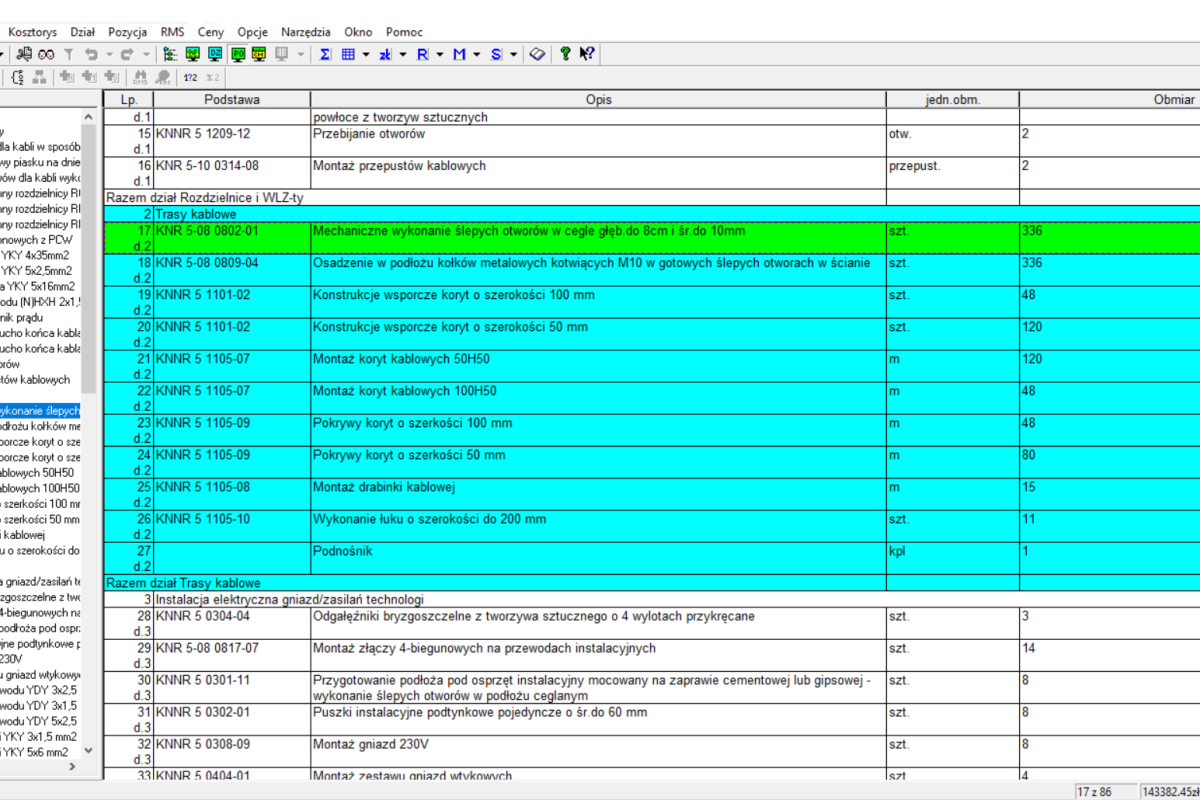Open the dropdown arrow beside the M icon
This screenshot has width=1200, height=800.
click(x=476, y=54)
